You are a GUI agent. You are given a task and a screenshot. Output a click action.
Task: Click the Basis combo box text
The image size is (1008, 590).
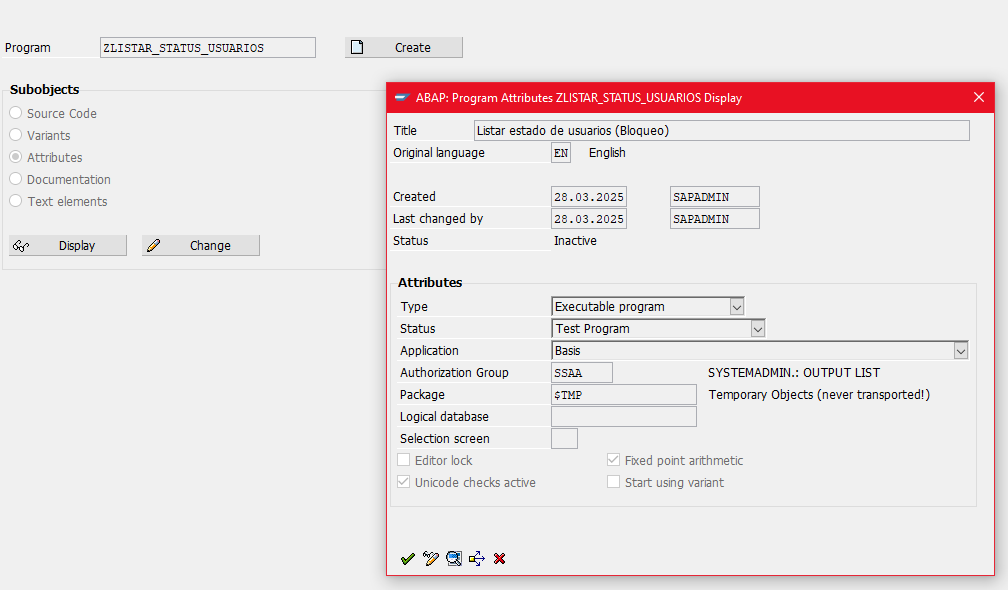(x=568, y=351)
